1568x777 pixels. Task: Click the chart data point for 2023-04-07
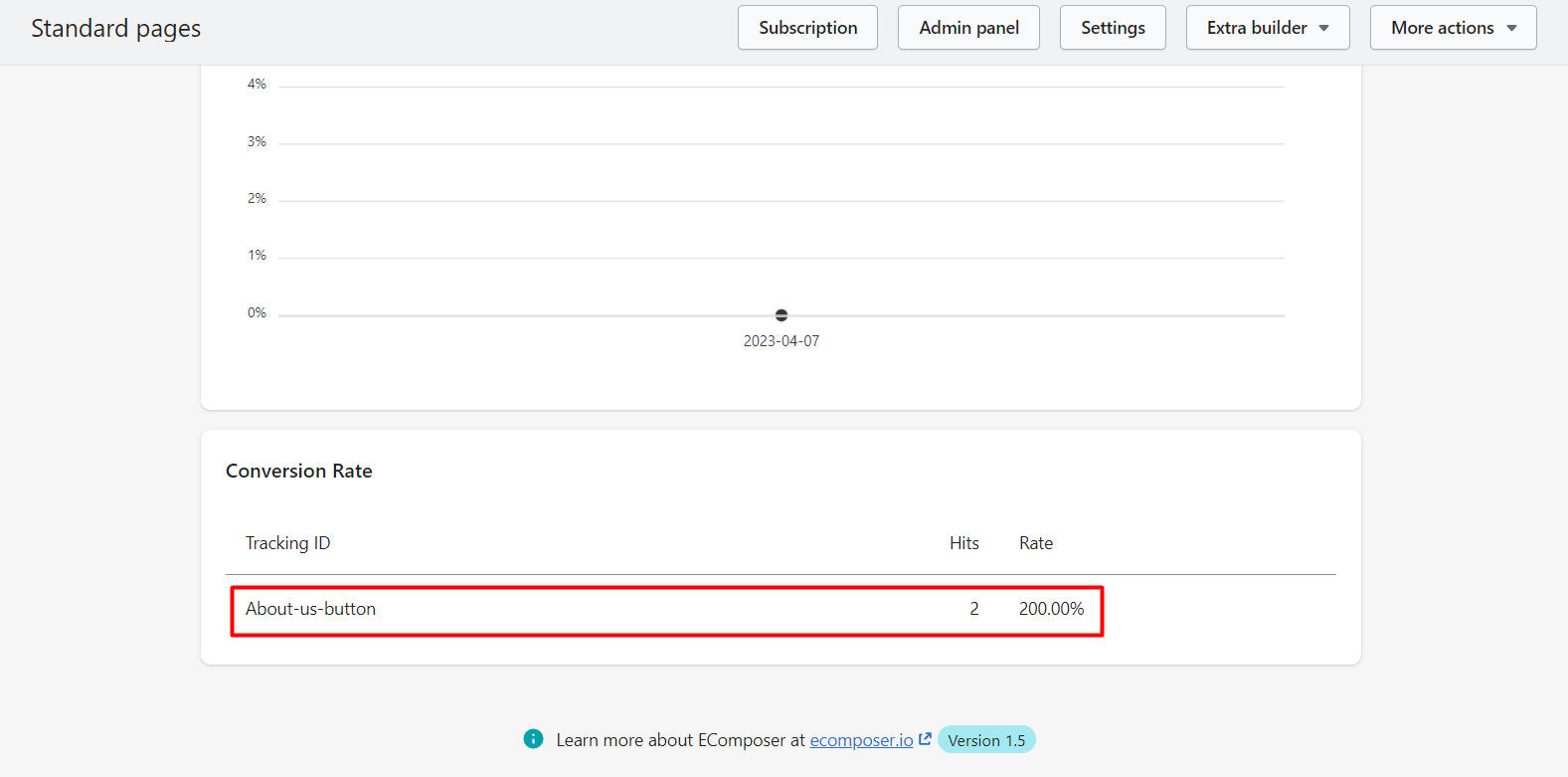click(782, 315)
